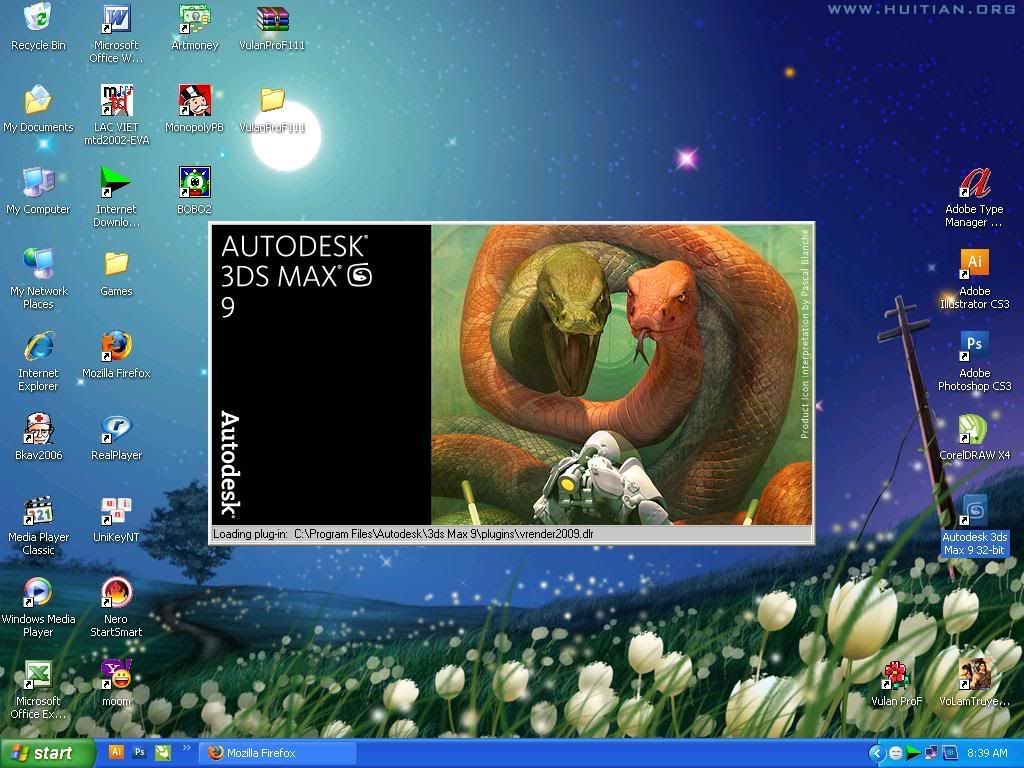Select the Windows Media Player shortcut
Image resolution: width=1024 pixels, height=768 pixels.
tap(39, 607)
